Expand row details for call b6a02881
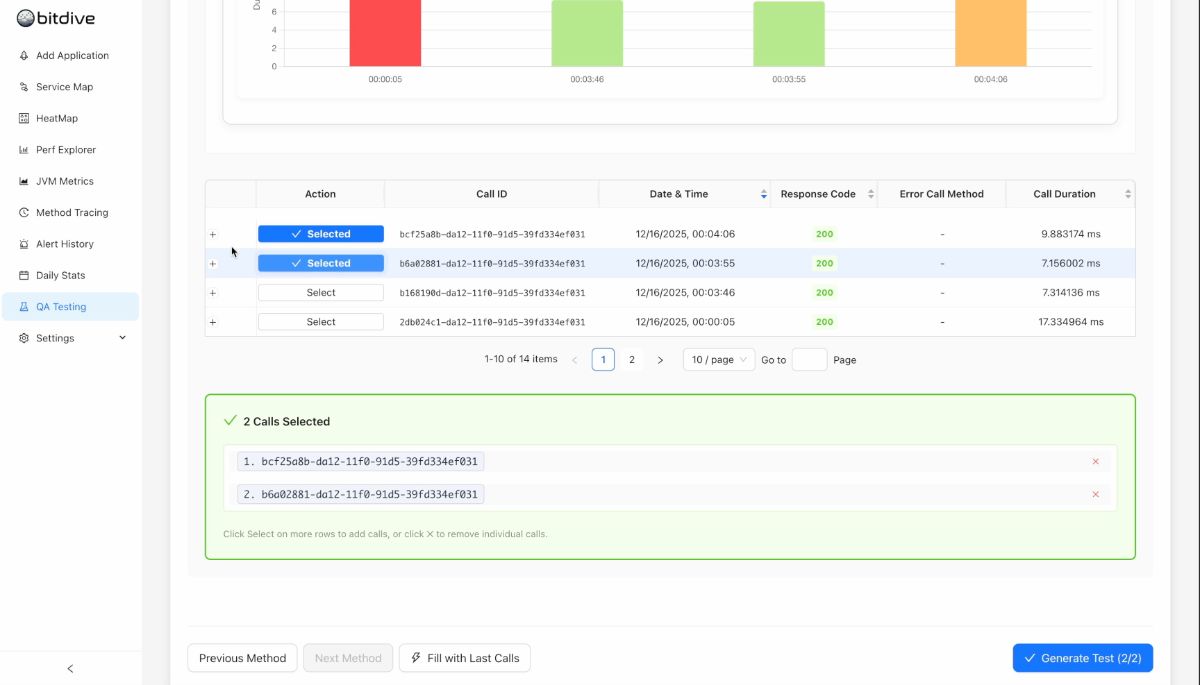Screen dimensions: 1200x685 [213, 264]
